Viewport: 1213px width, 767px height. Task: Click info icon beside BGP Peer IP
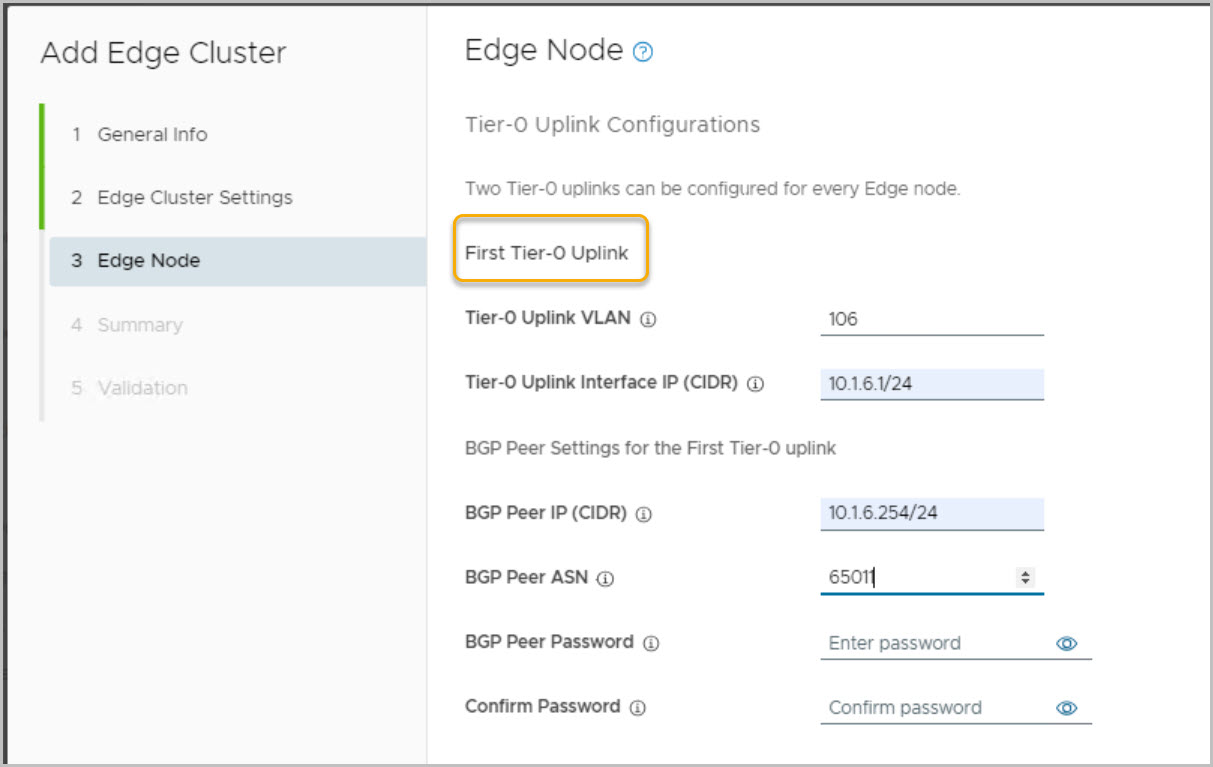pyautogui.click(x=644, y=514)
